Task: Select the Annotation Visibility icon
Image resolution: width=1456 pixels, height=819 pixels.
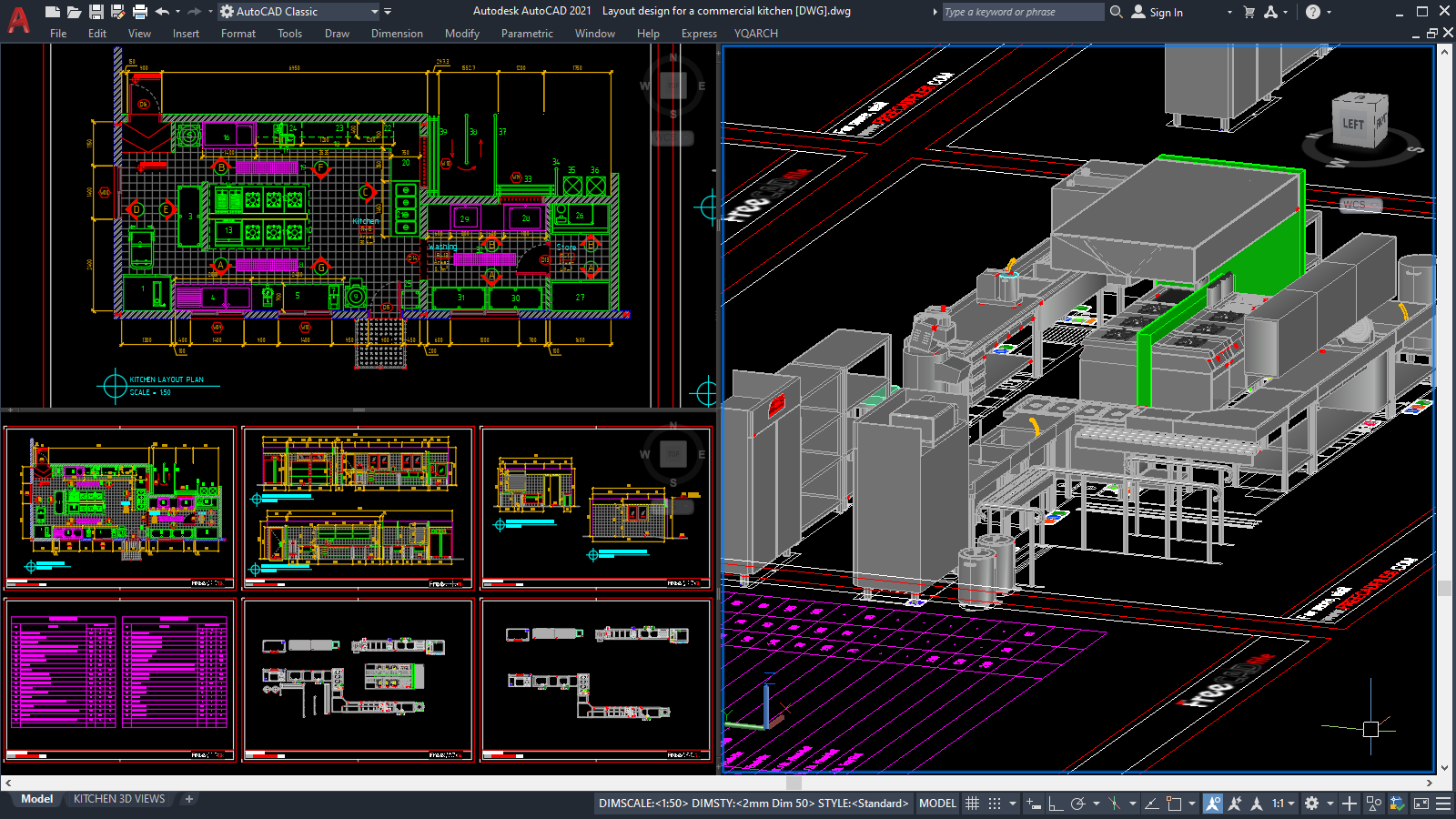Action: coord(1213,803)
